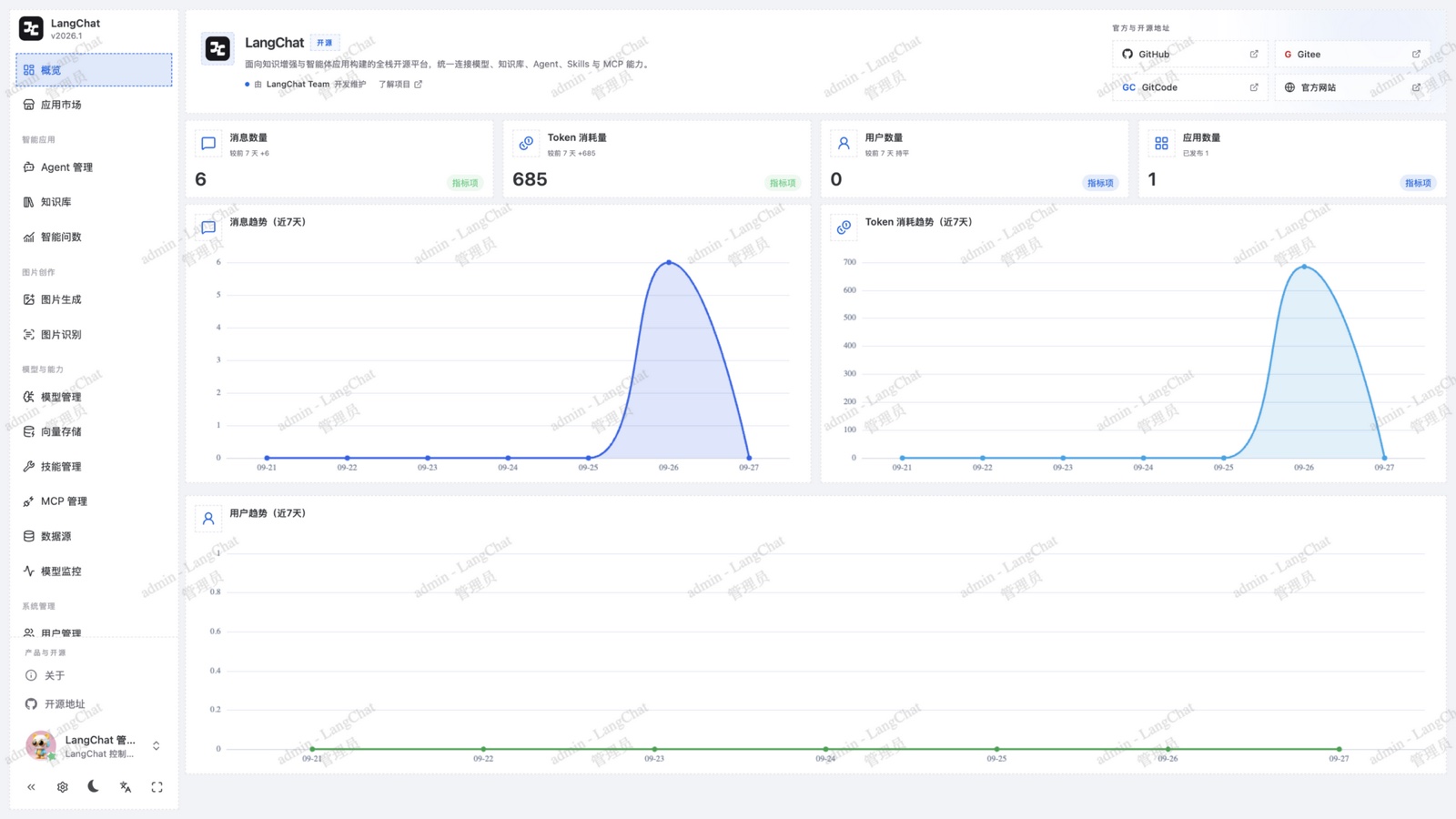1456x819 pixels.
Task: Open the 官方网站 link
Action: pyautogui.click(x=1352, y=87)
